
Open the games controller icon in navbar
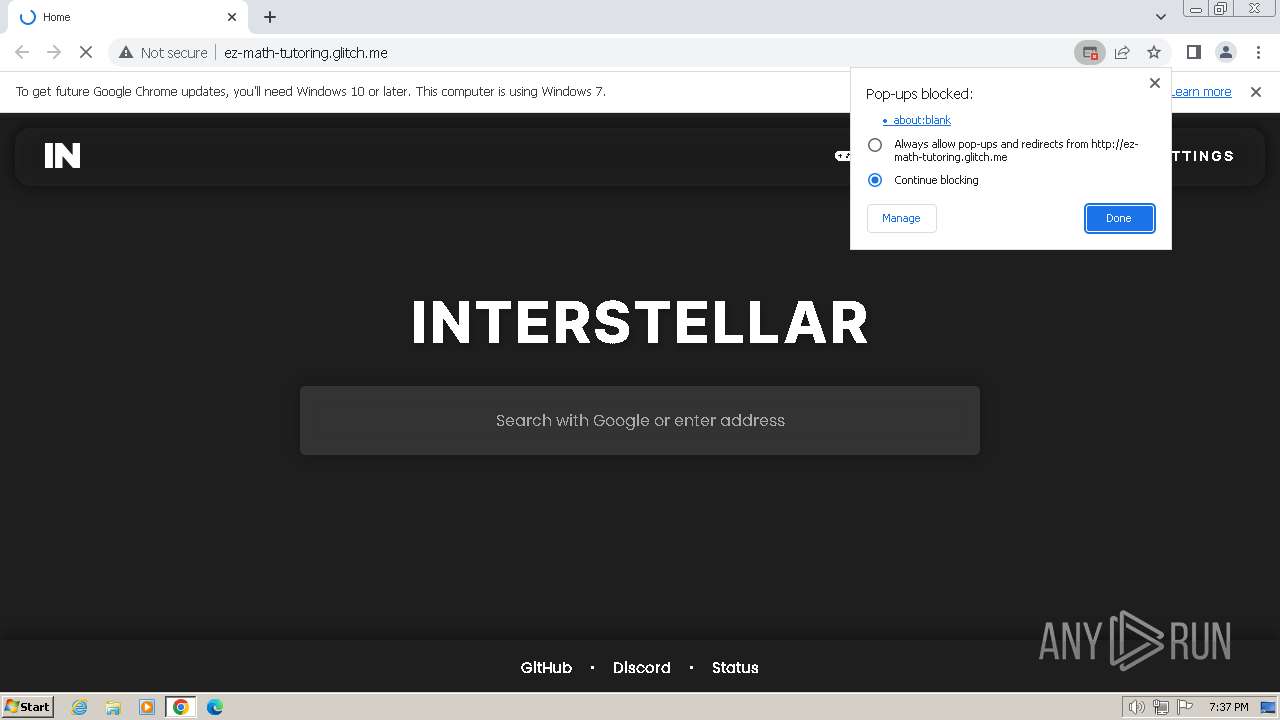point(843,156)
